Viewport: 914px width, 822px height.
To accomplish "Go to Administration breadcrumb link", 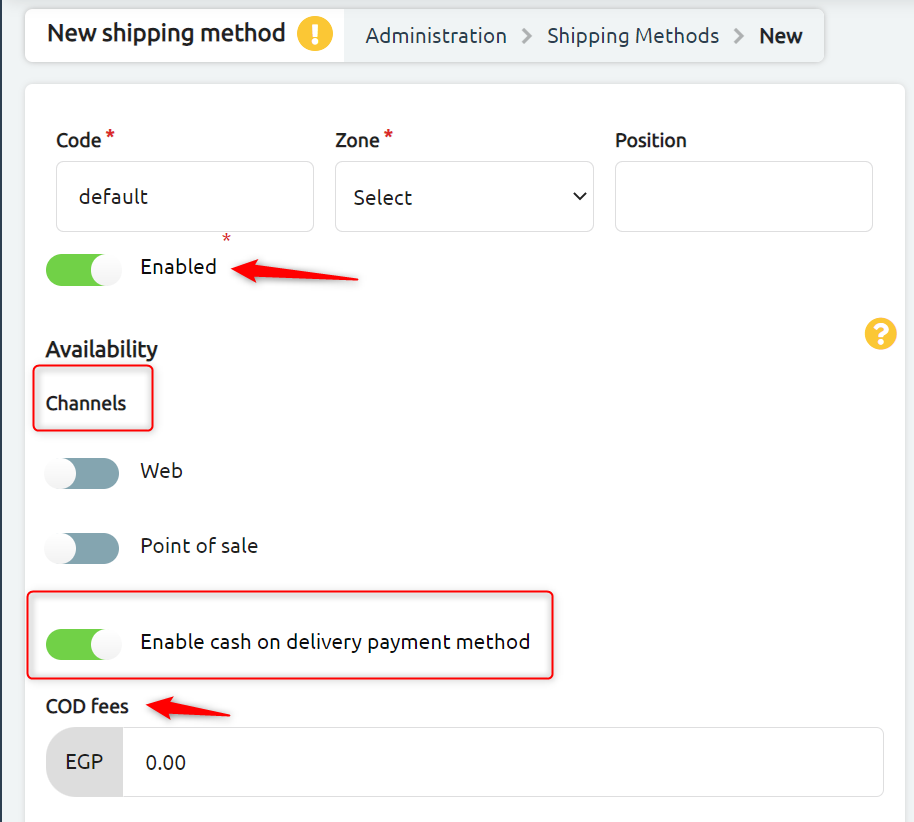I will point(436,36).
